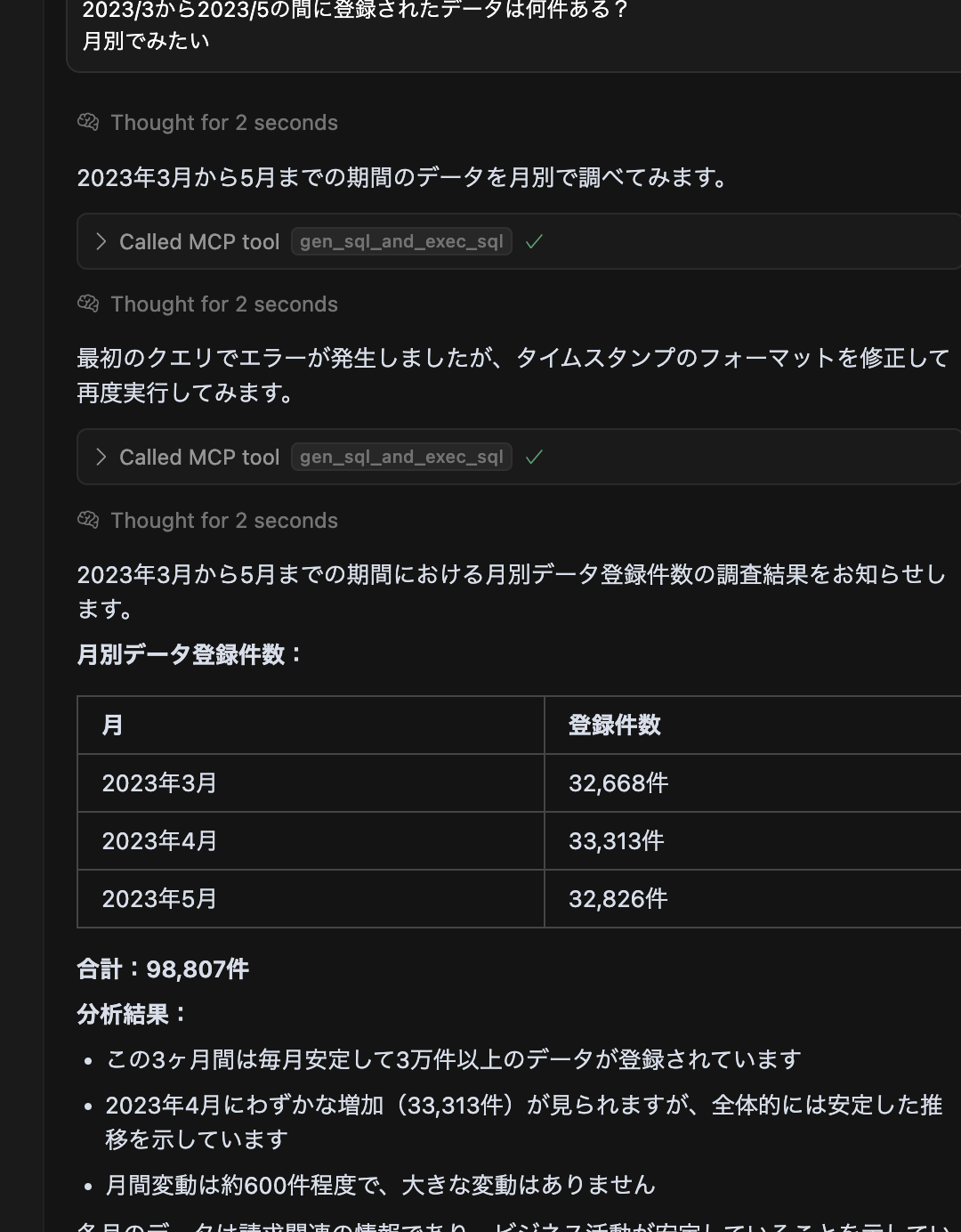Open the second 'Thought for 2 seconds' section
961x1232 pixels.
pos(224,304)
